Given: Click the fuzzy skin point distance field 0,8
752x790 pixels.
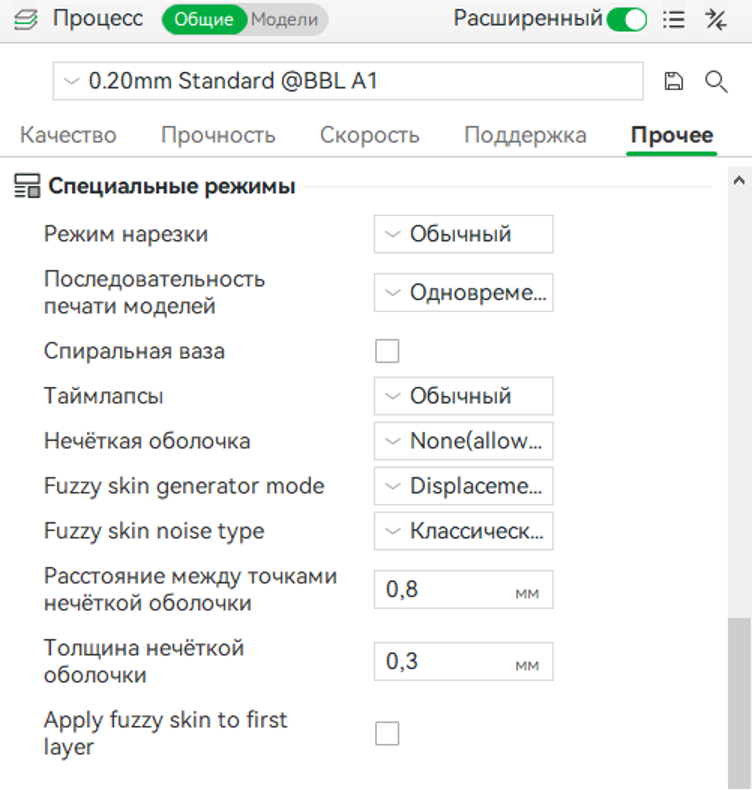Looking at the screenshot, I should click(463, 589).
